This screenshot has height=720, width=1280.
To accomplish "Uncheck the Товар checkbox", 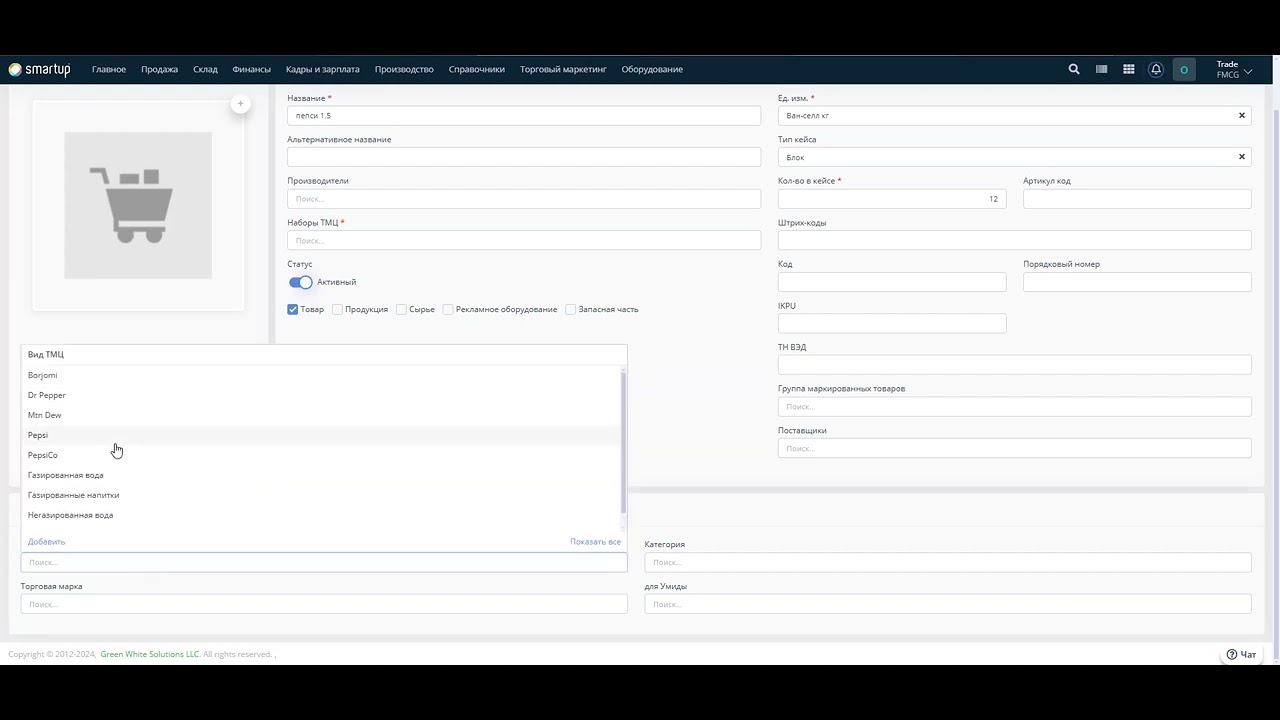I will point(293,309).
